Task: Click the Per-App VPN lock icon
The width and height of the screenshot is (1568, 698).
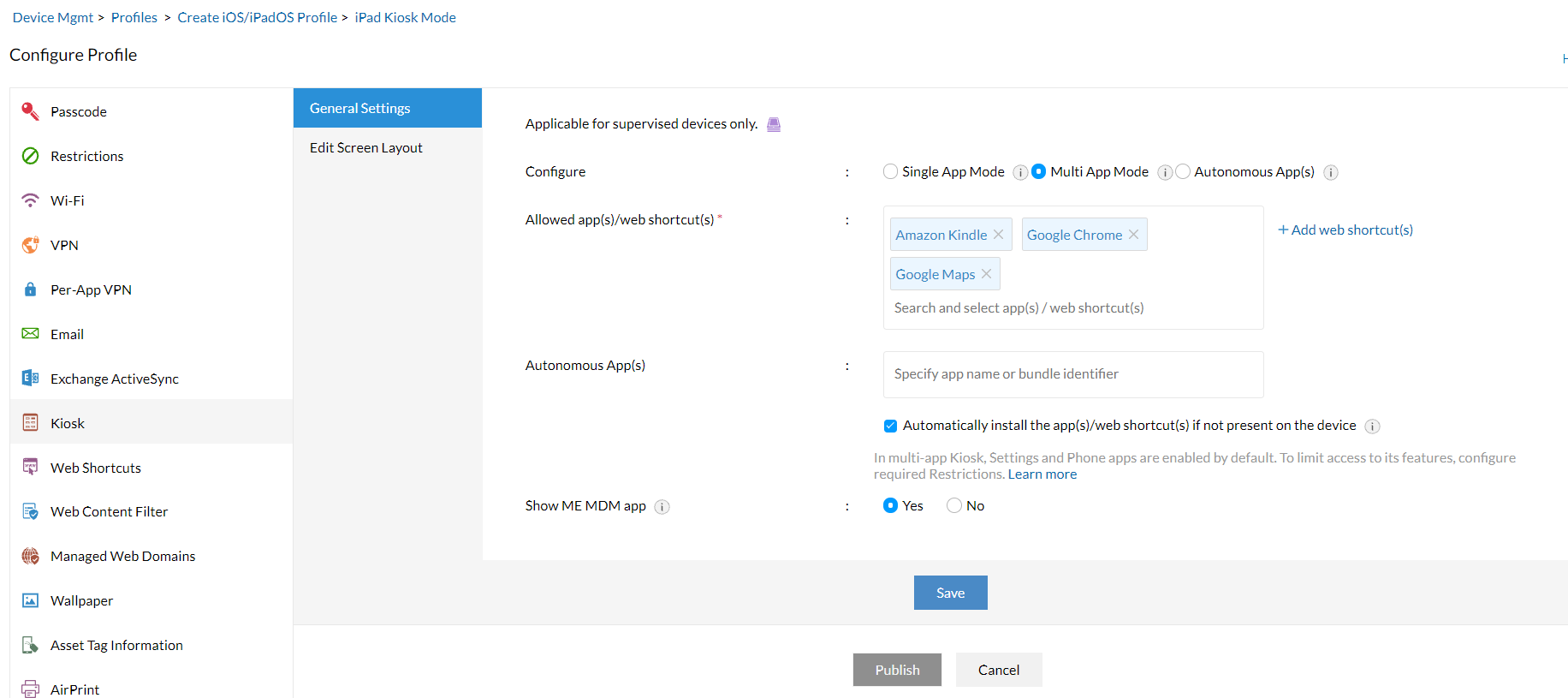Action: [x=30, y=289]
